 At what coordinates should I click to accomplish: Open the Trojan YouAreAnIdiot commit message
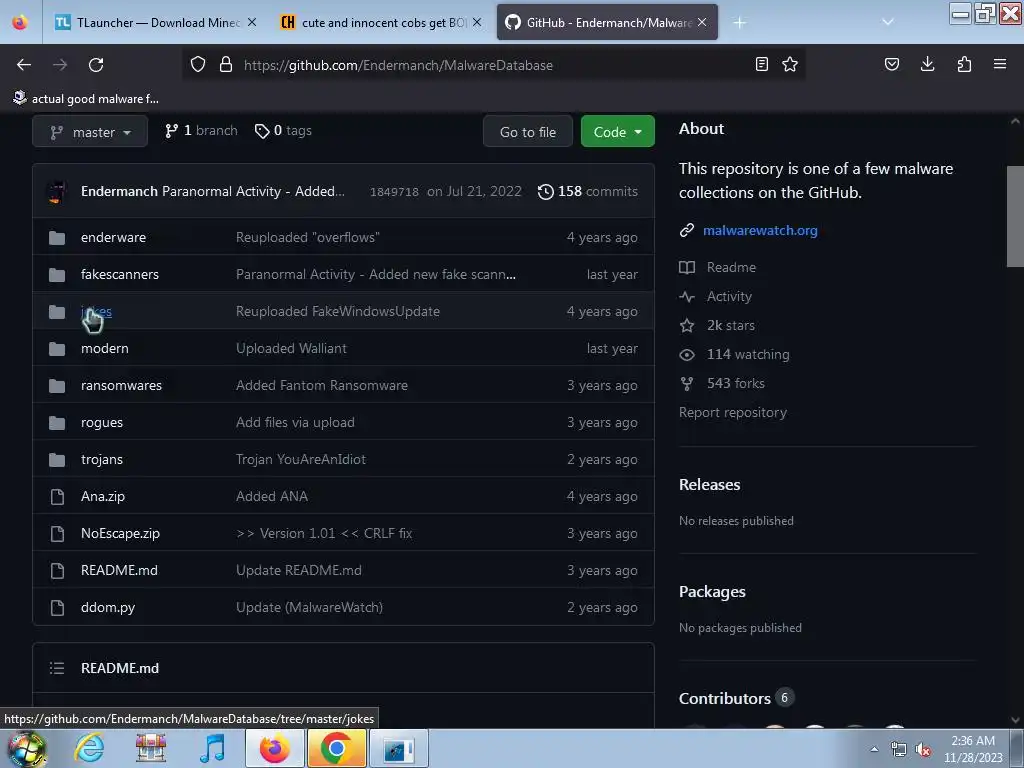click(301, 460)
